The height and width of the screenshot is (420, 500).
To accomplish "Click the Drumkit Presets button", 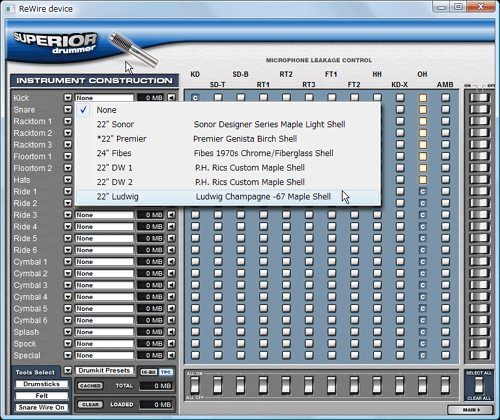I will pyautogui.click(x=104, y=370).
